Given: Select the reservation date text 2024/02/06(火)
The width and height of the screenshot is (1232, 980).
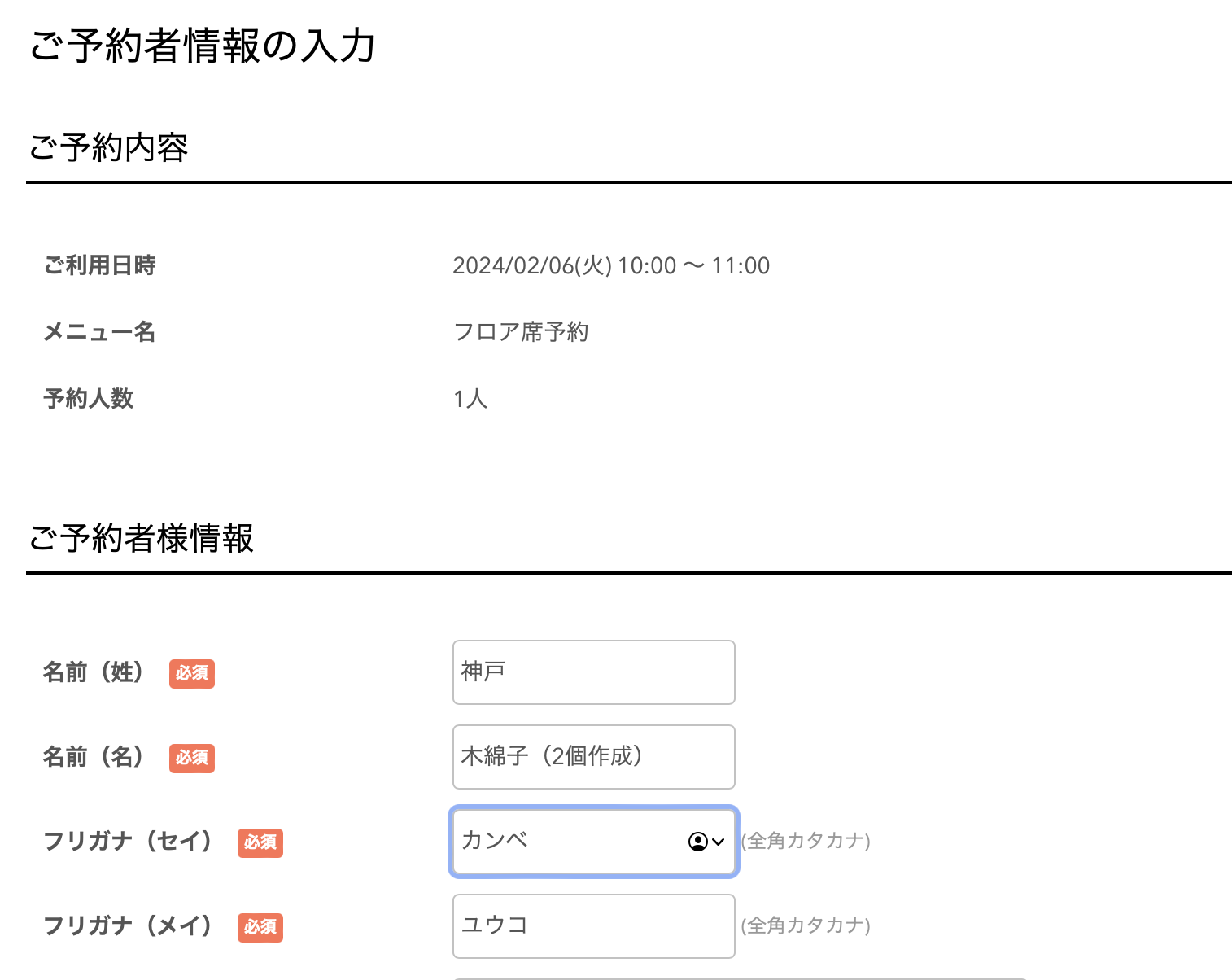Looking at the screenshot, I should (x=532, y=265).
